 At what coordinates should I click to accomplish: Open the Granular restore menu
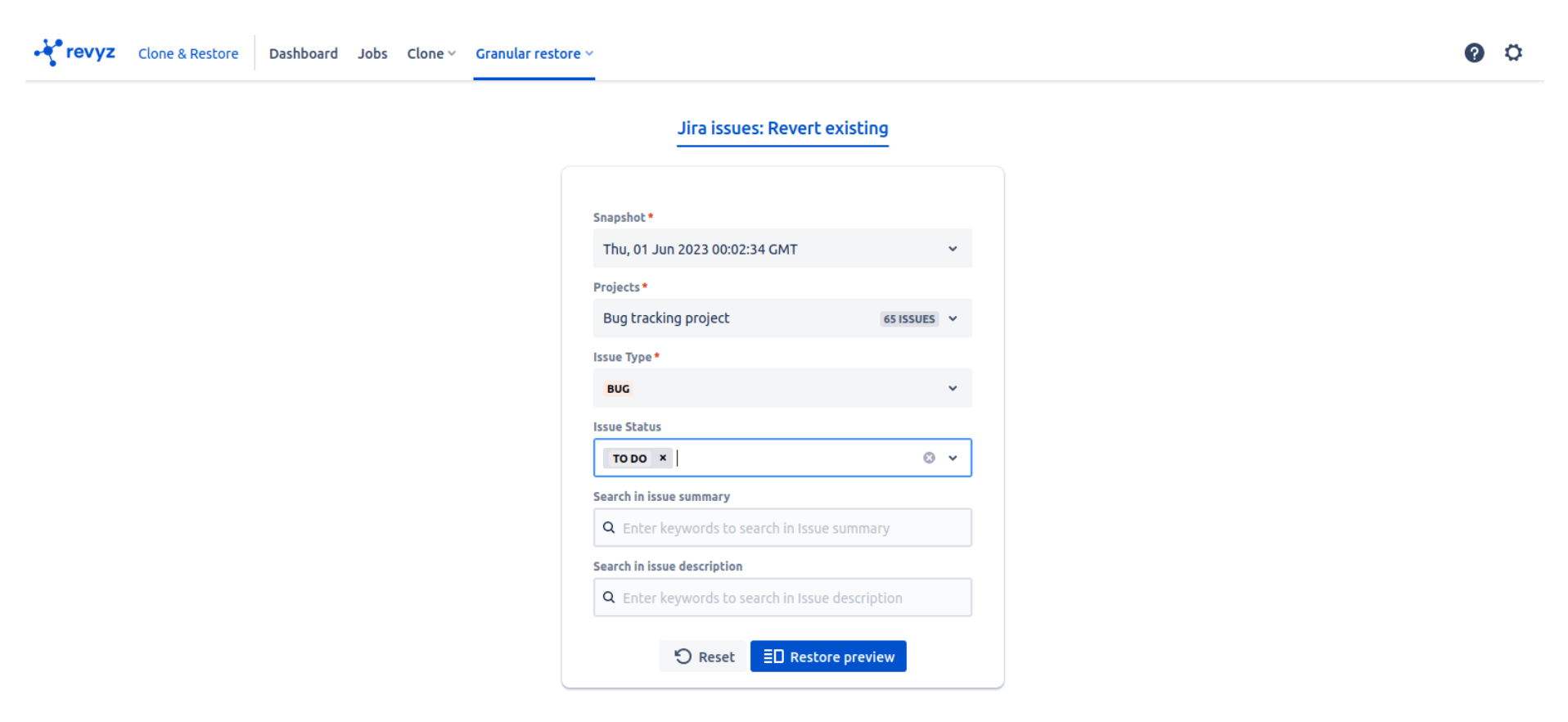534,54
